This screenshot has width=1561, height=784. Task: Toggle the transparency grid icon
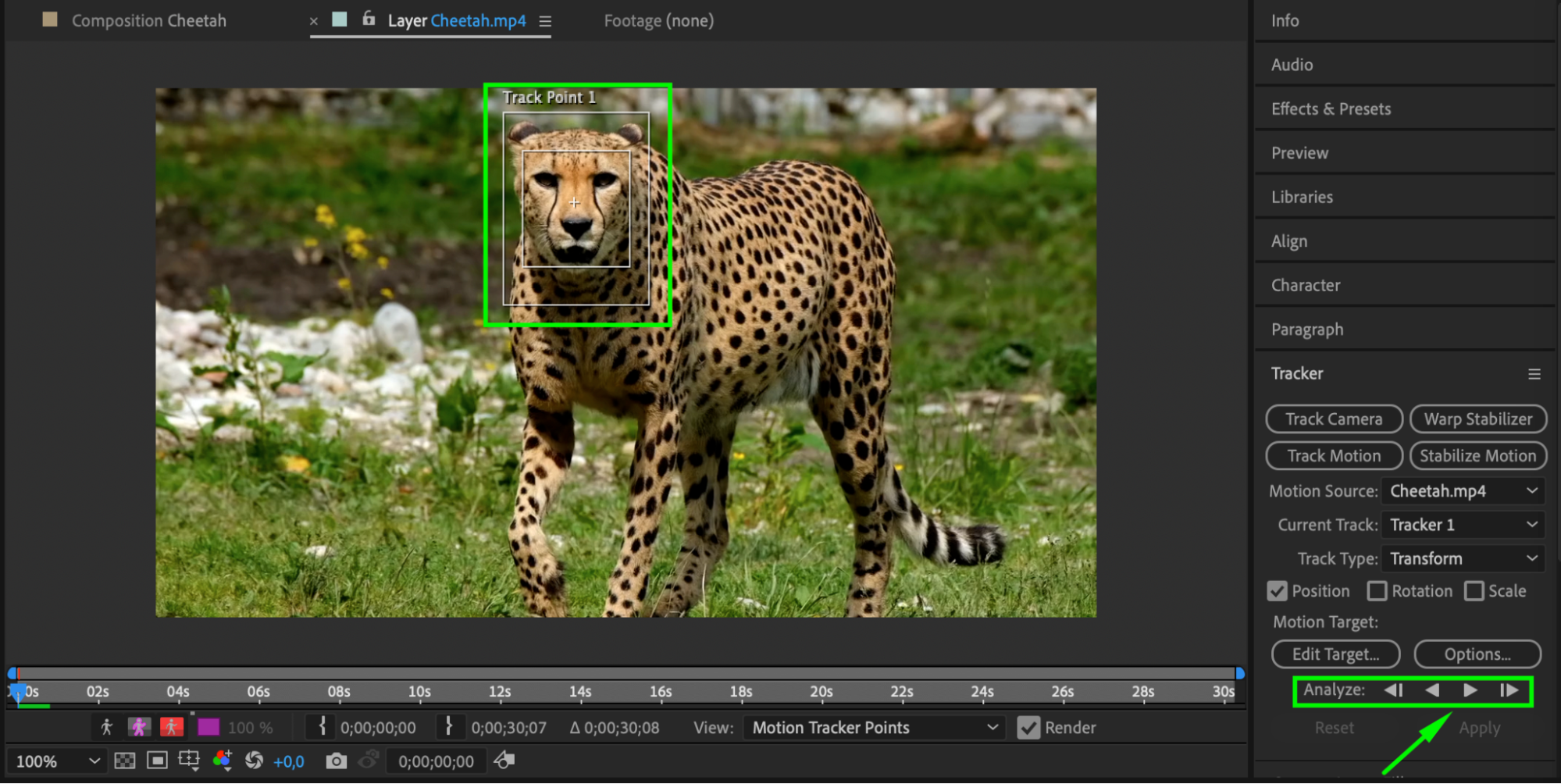point(125,761)
